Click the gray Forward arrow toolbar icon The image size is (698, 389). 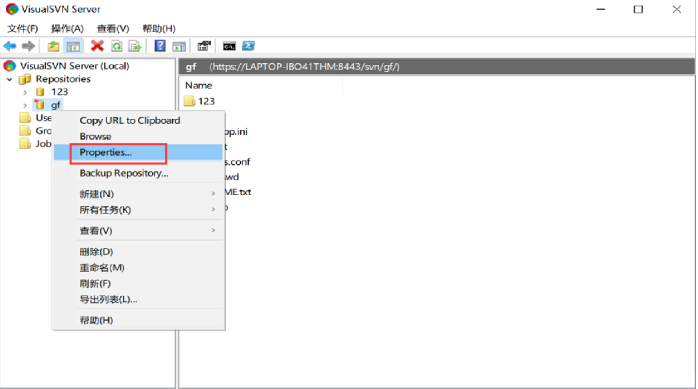pos(28,46)
